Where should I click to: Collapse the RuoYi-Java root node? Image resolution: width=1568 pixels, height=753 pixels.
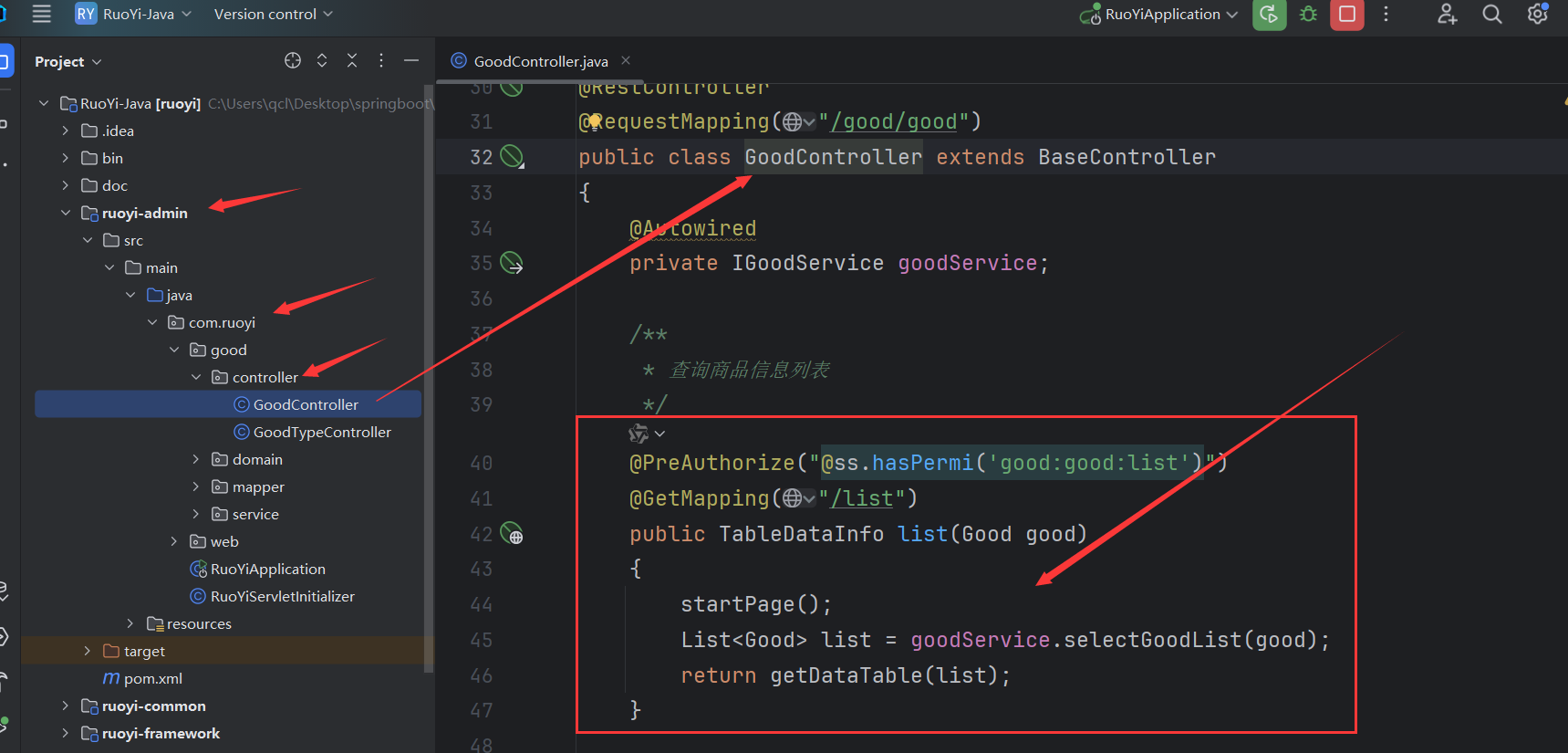pyautogui.click(x=44, y=103)
